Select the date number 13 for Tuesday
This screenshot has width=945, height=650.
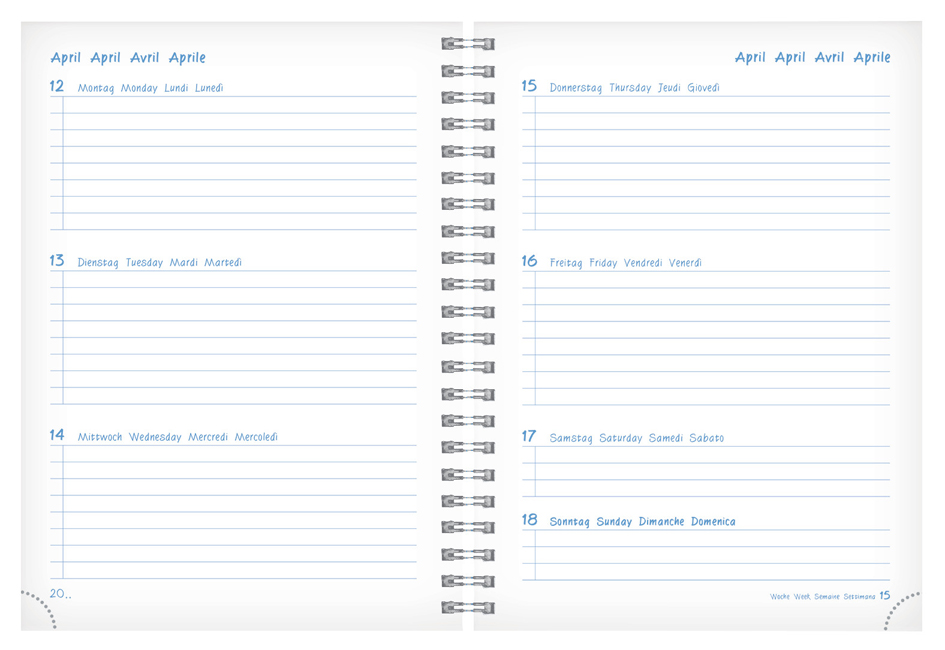click(57, 261)
